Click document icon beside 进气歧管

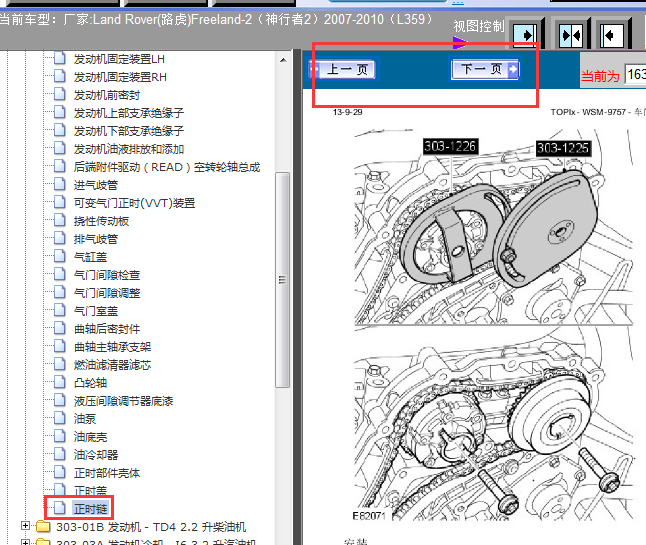(x=60, y=184)
